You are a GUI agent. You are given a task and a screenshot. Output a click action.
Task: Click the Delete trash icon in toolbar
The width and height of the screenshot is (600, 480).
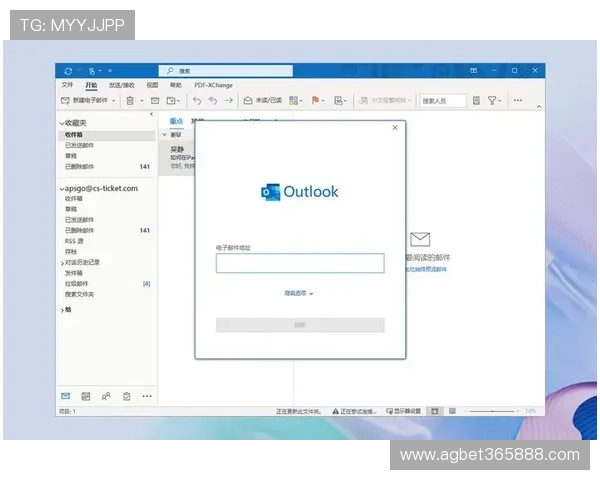(x=130, y=101)
